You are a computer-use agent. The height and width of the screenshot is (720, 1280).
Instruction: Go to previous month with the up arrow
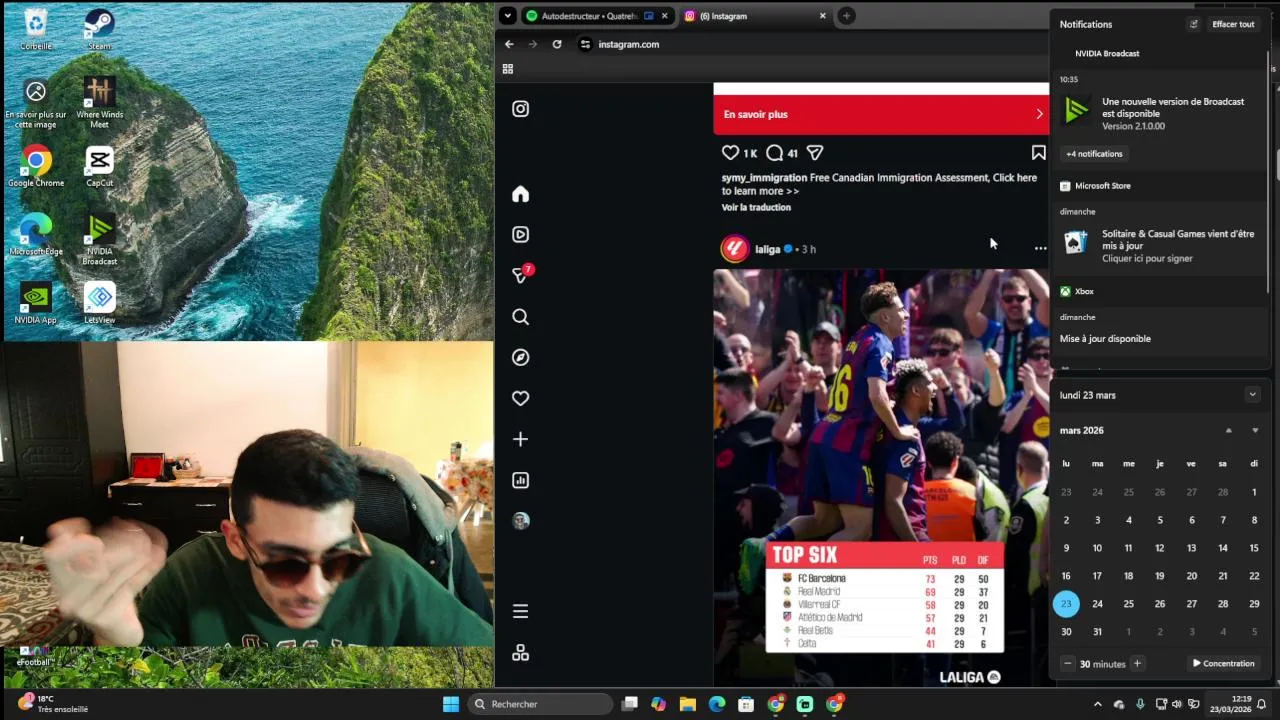(1229, 430)
